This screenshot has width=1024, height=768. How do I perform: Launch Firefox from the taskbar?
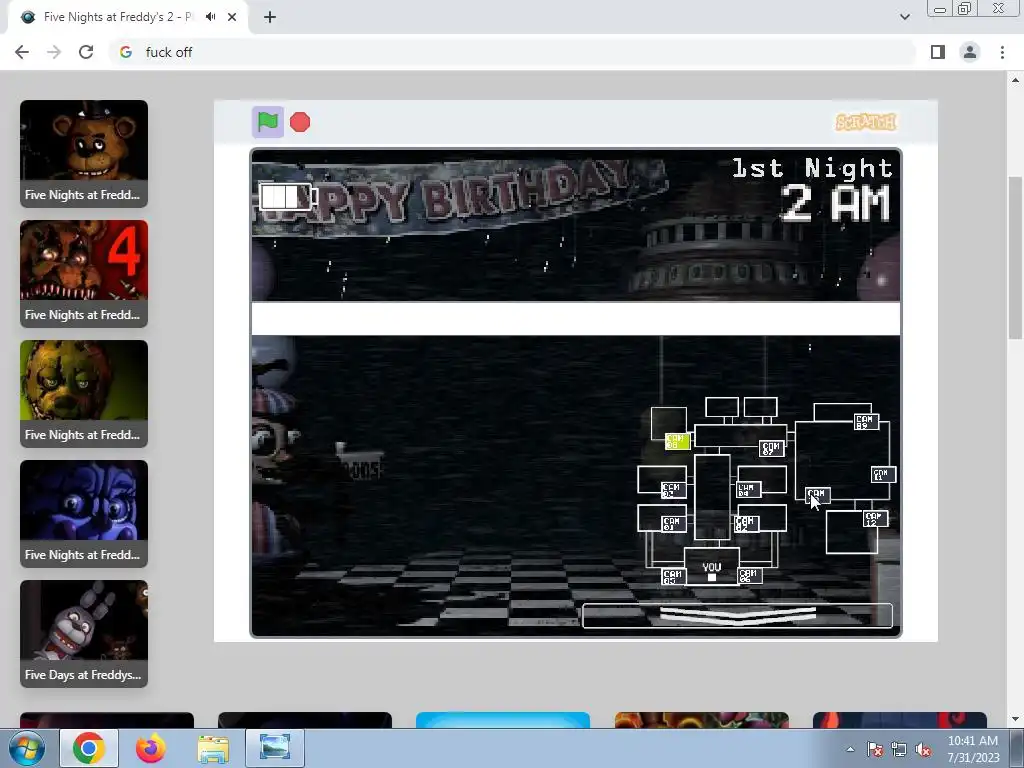[150, 748]
